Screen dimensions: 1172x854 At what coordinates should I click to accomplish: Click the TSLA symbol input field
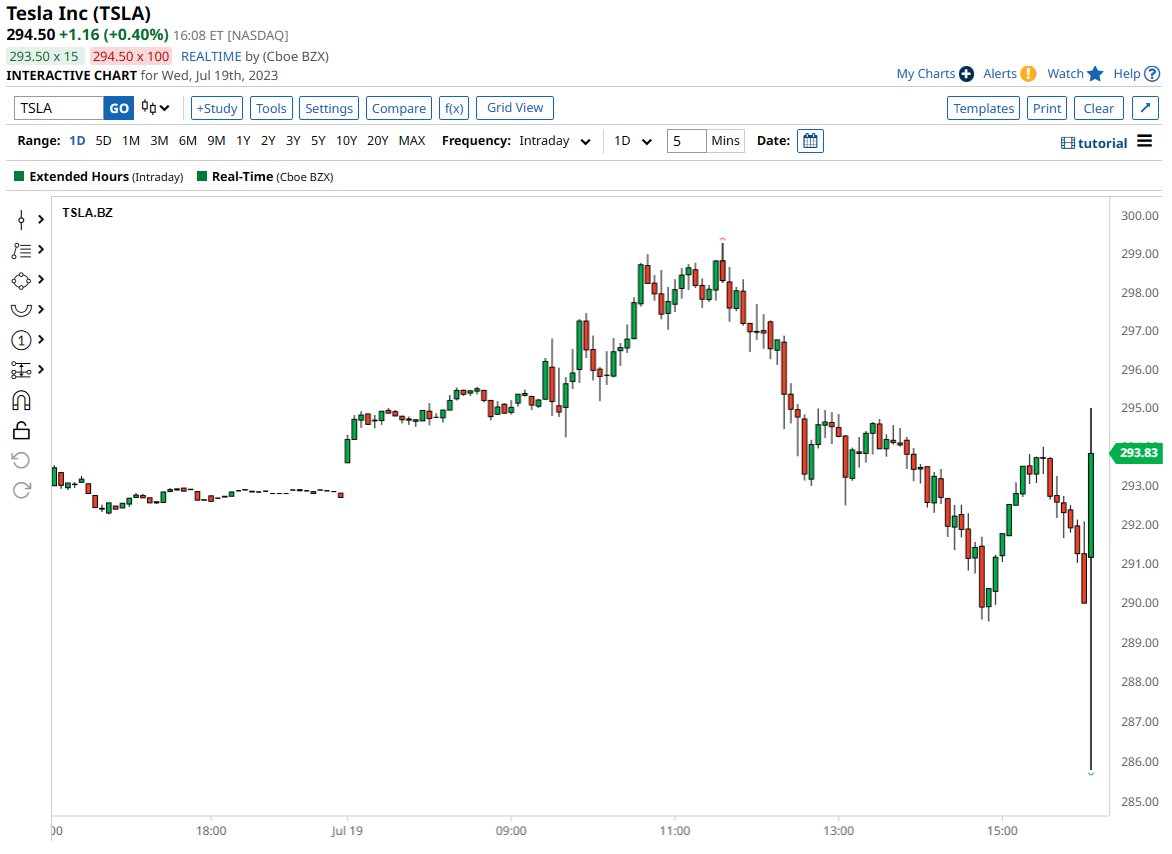(58, 108)
